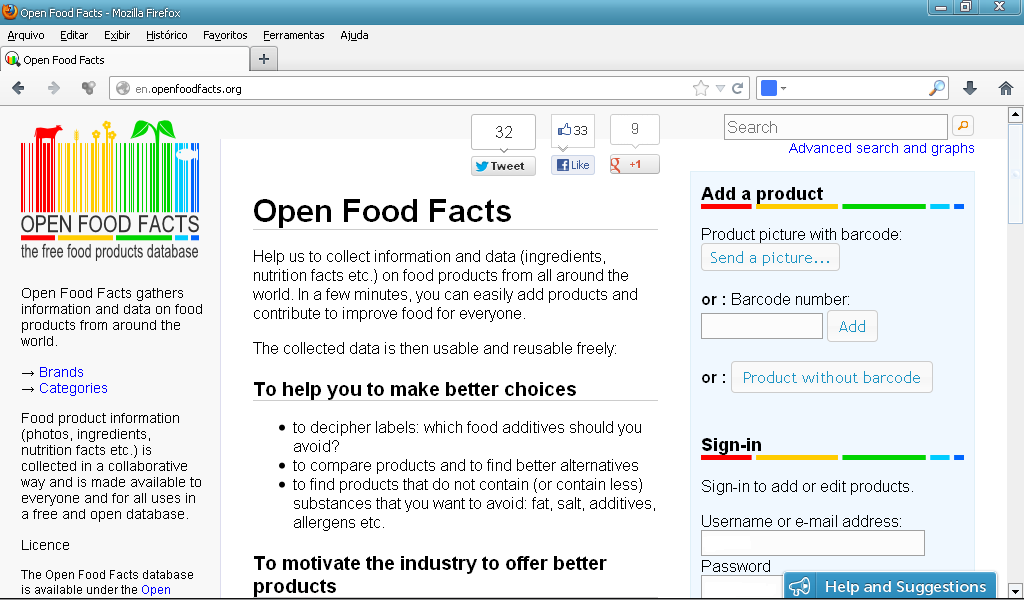Bookmark this page with the star icon
The image size is (1024, 600).
(x=701, y=88)
